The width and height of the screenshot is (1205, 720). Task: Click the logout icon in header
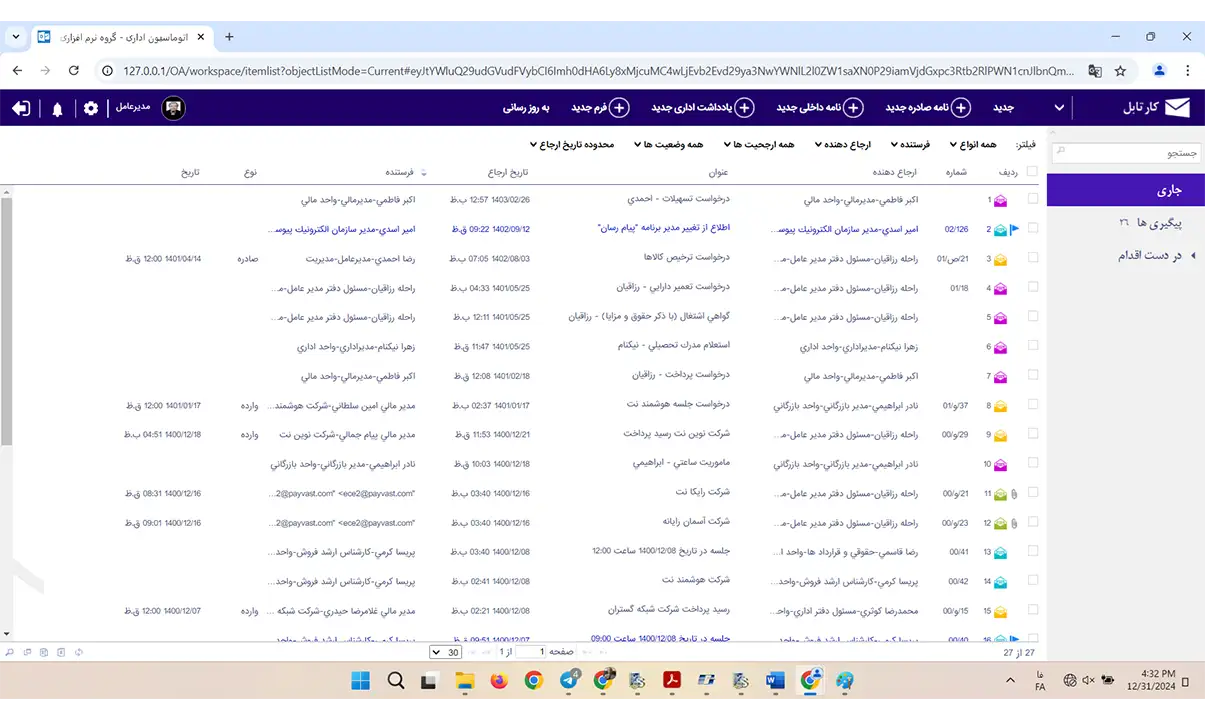(21, 108)
